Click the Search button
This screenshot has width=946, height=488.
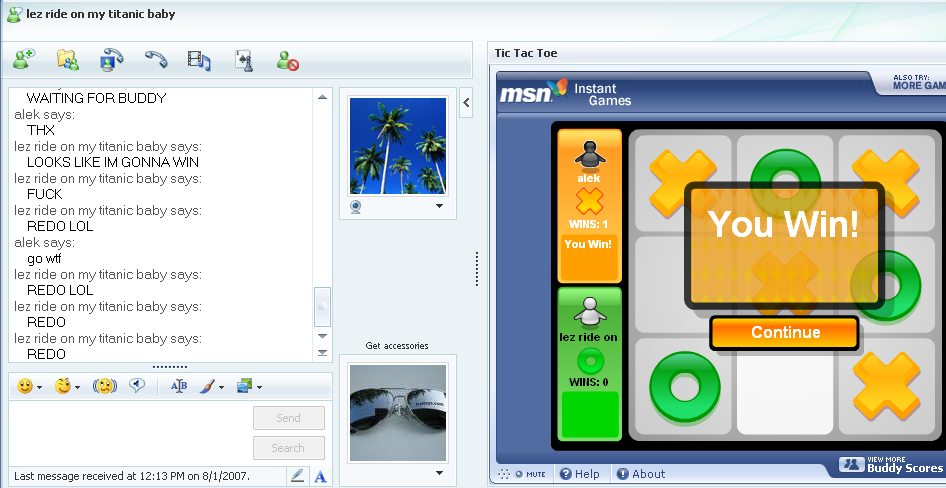coord(288,448)
